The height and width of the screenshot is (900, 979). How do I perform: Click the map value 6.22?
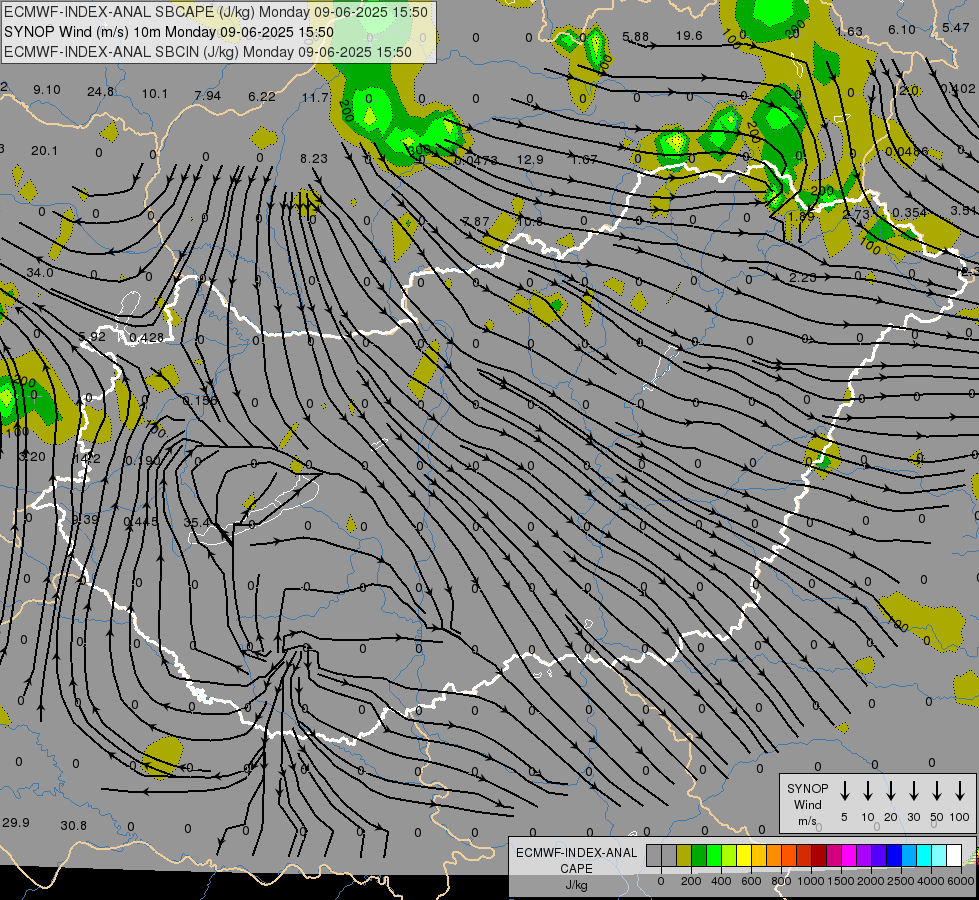(262, 96)
